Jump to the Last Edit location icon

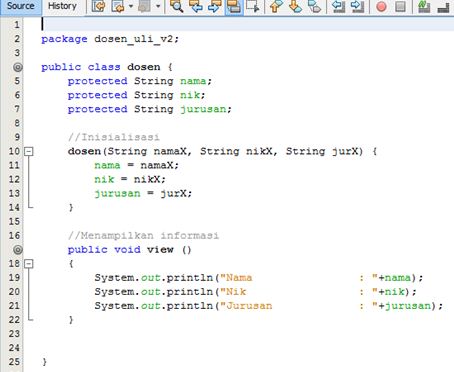pyautogui.click(x=98, y=6)
